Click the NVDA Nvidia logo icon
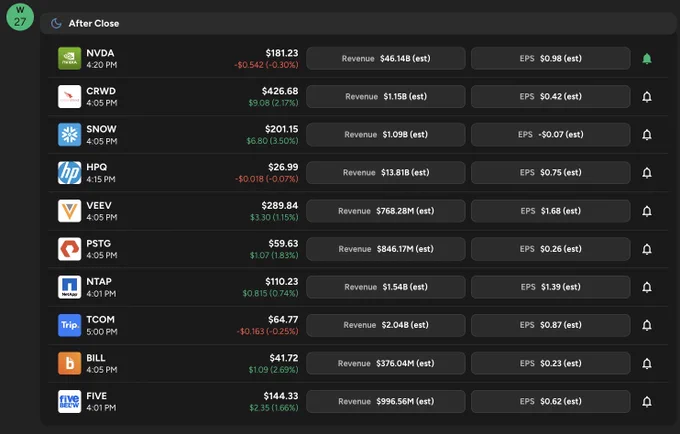Viewport: 680px width, 434px height. 69,59
